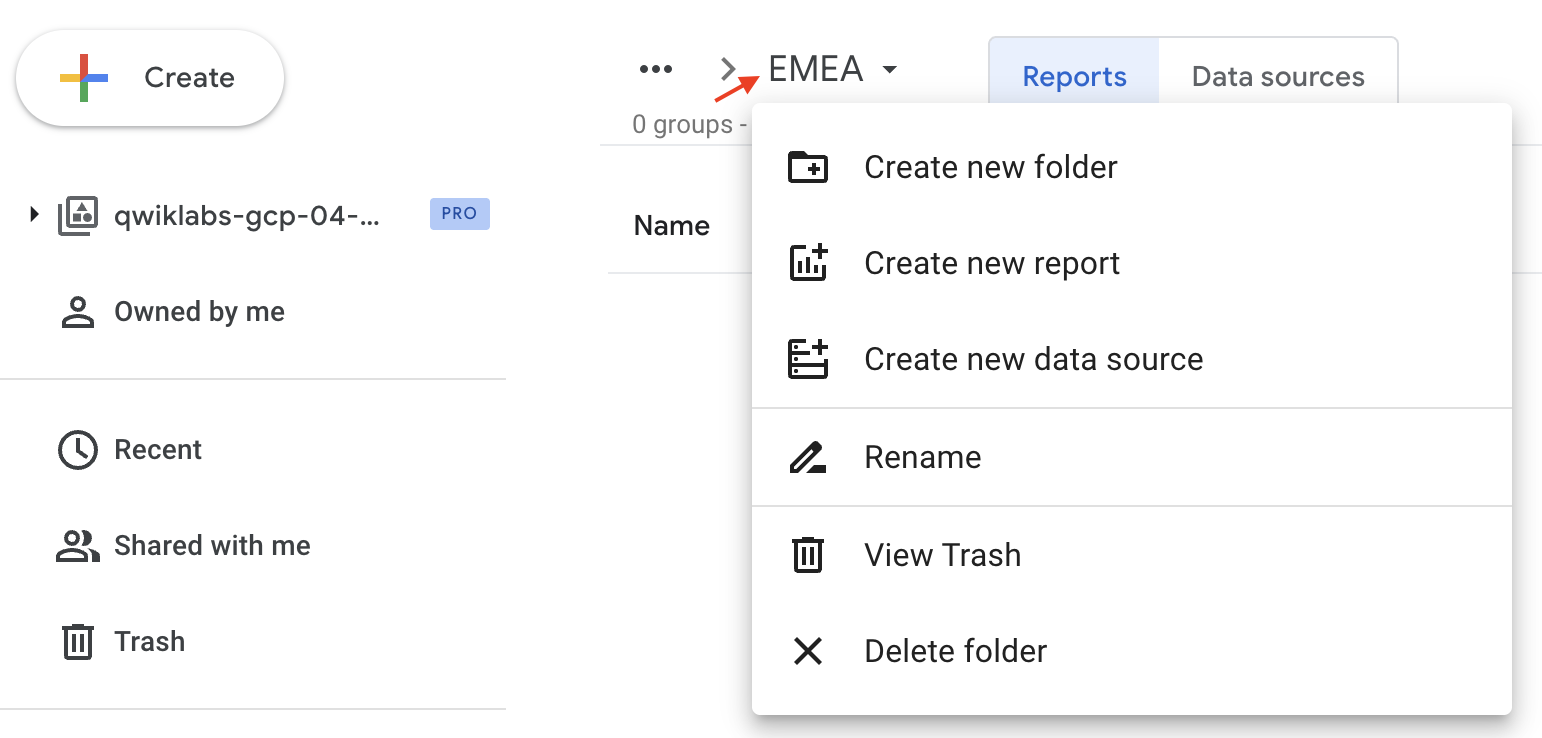Click the EMEA folder name

click(815, 69)
